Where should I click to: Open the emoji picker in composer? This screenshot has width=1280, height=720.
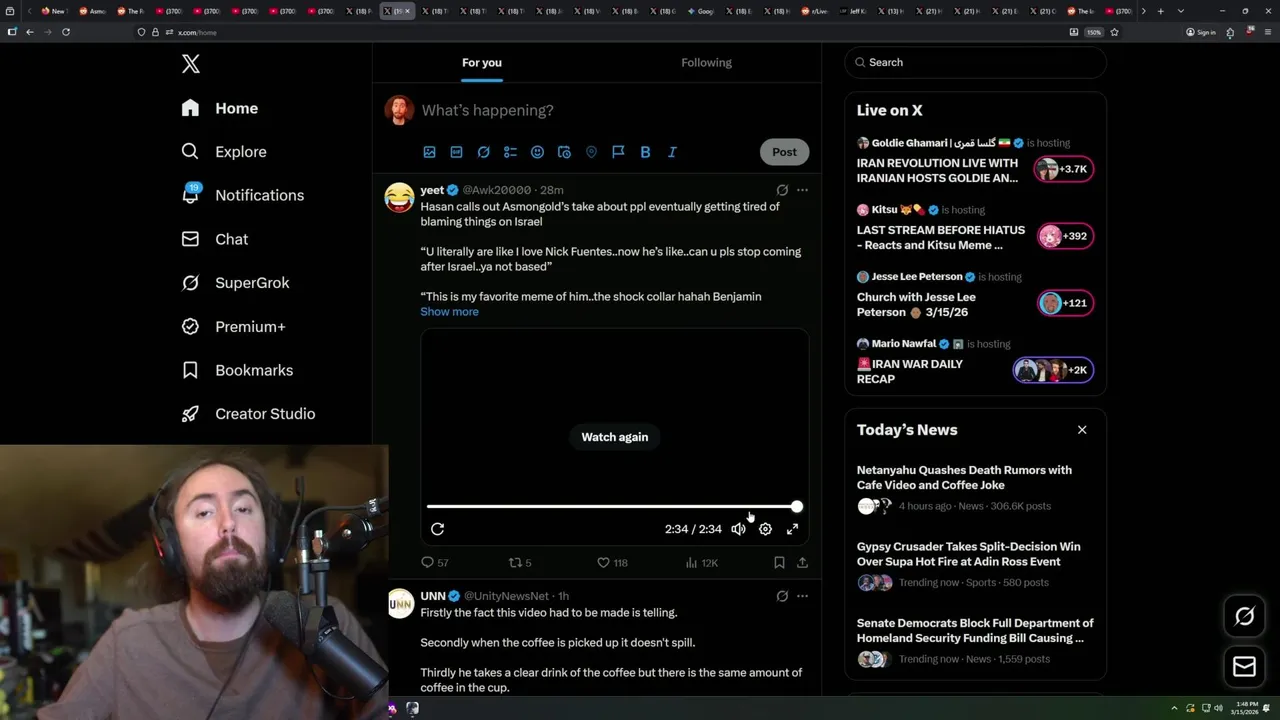(537, 152)
